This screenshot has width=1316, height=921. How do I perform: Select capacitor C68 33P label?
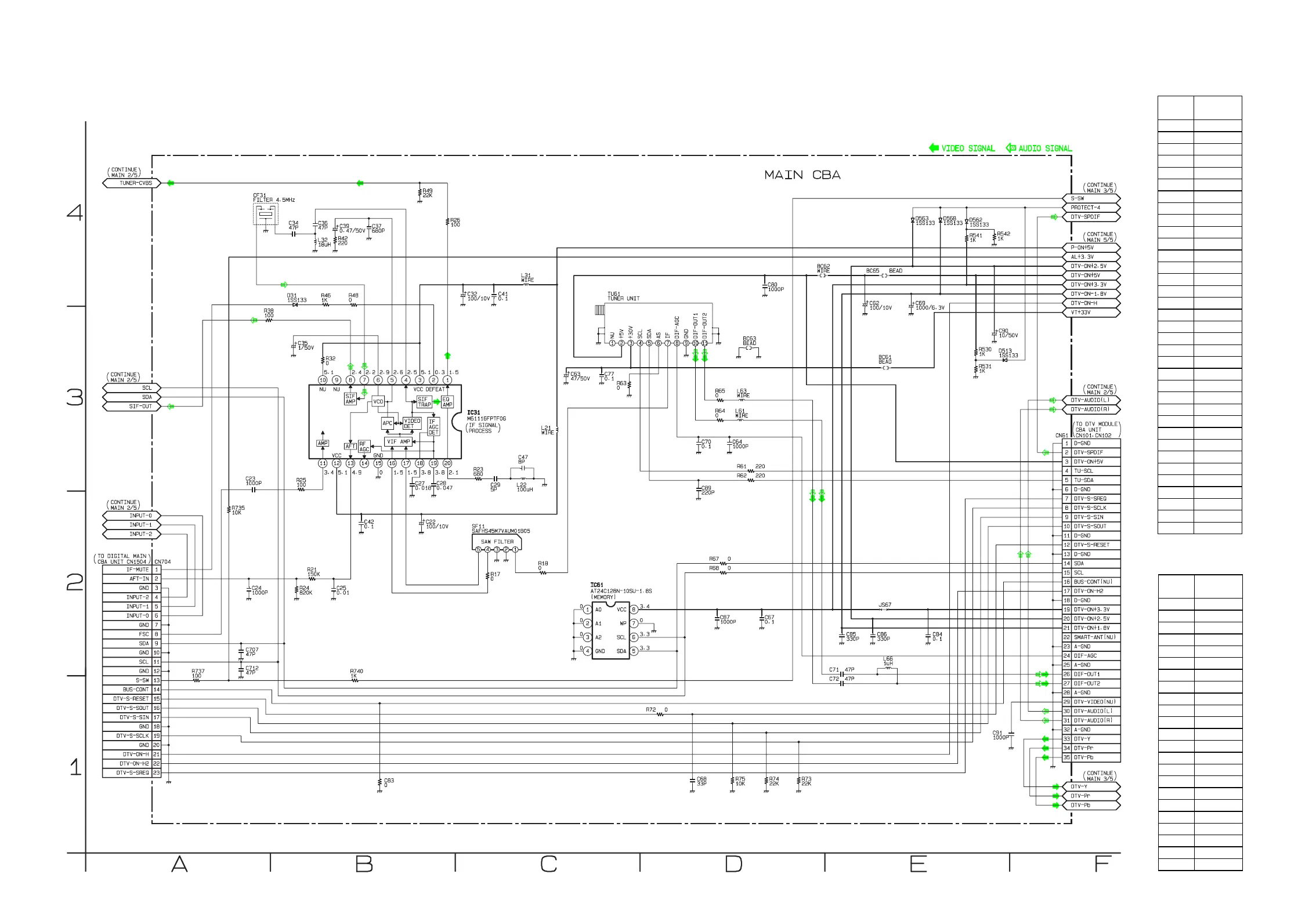tap(702, 781)
